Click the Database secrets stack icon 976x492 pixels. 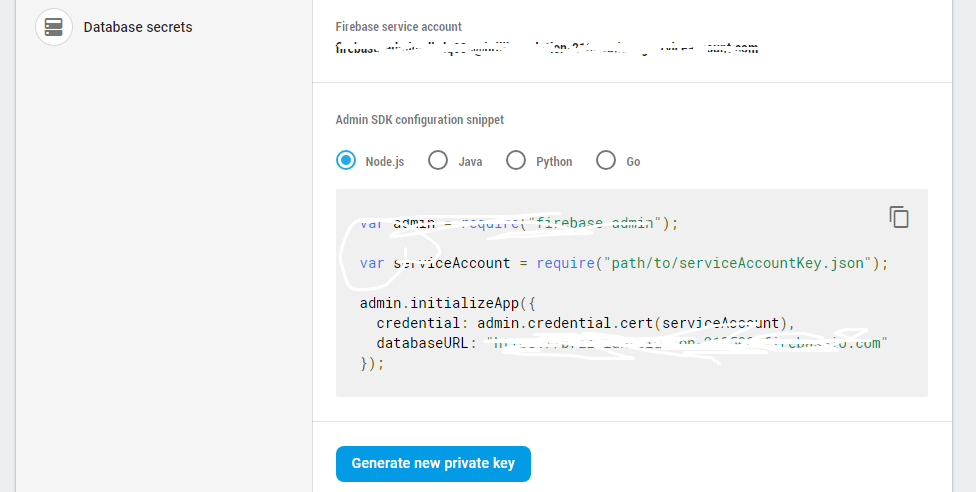54,27
